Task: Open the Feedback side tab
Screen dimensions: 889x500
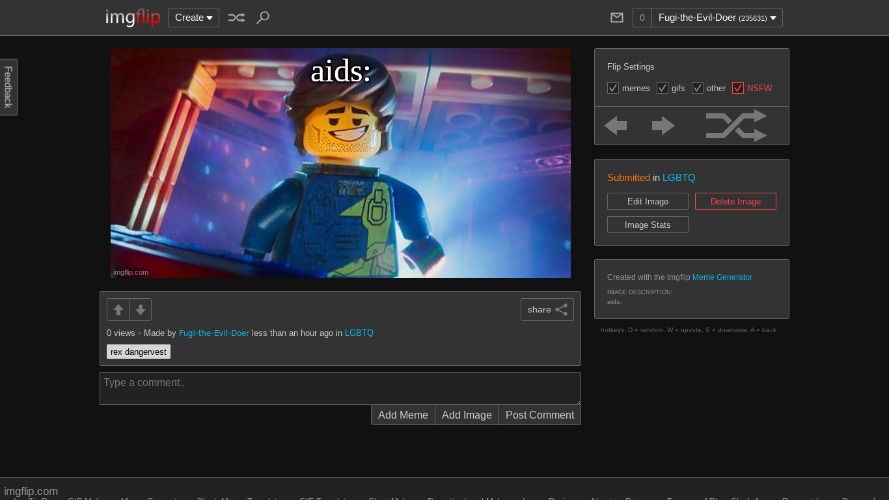Action: [9, 87]
